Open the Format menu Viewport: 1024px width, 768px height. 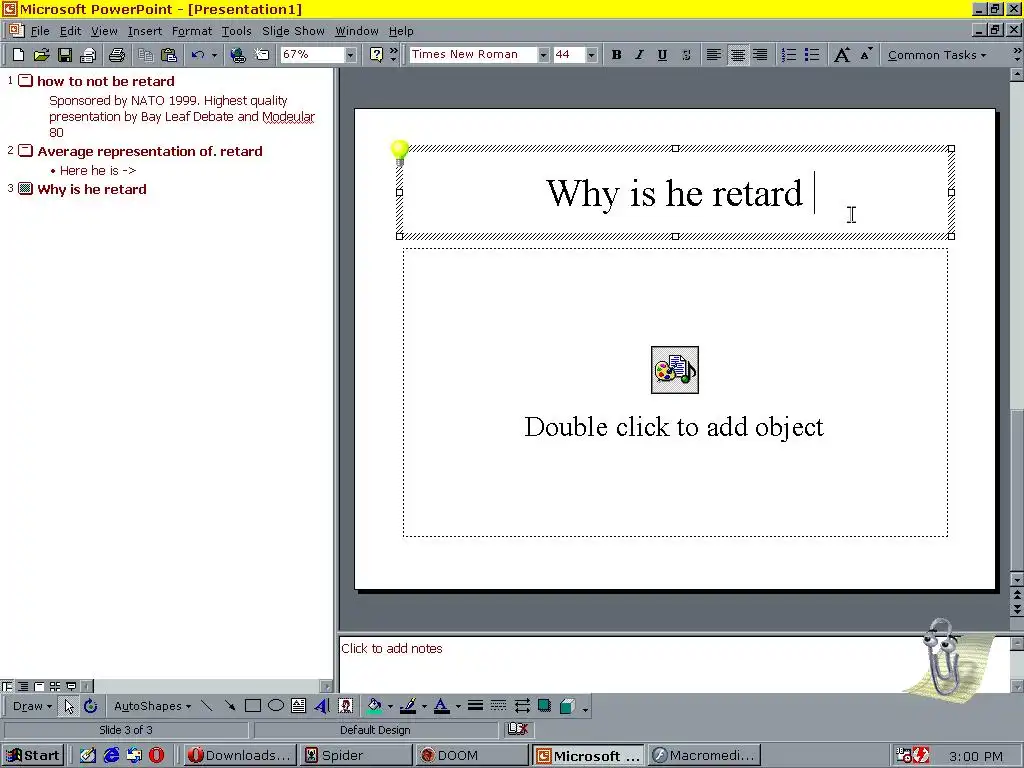[x=192, y=31]
